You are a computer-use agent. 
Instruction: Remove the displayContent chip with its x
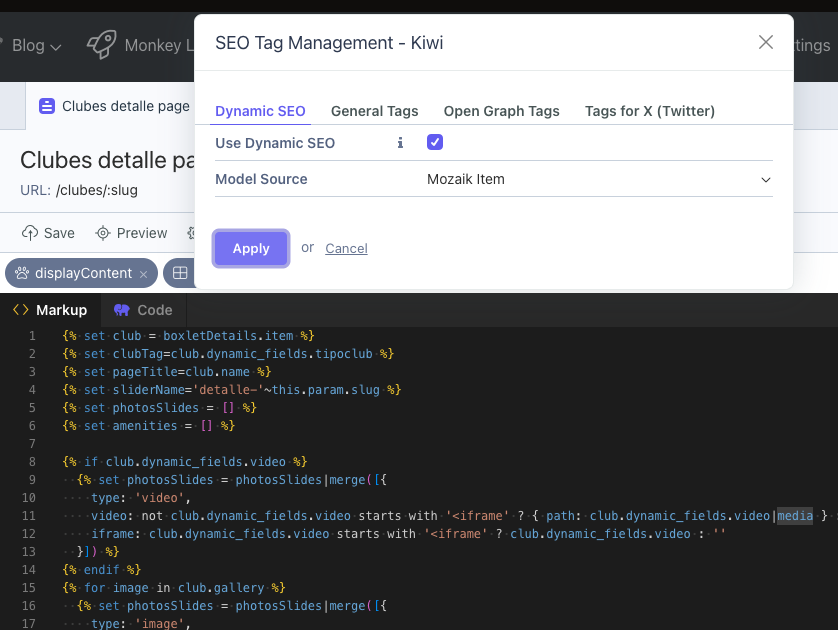click(143, 274)
